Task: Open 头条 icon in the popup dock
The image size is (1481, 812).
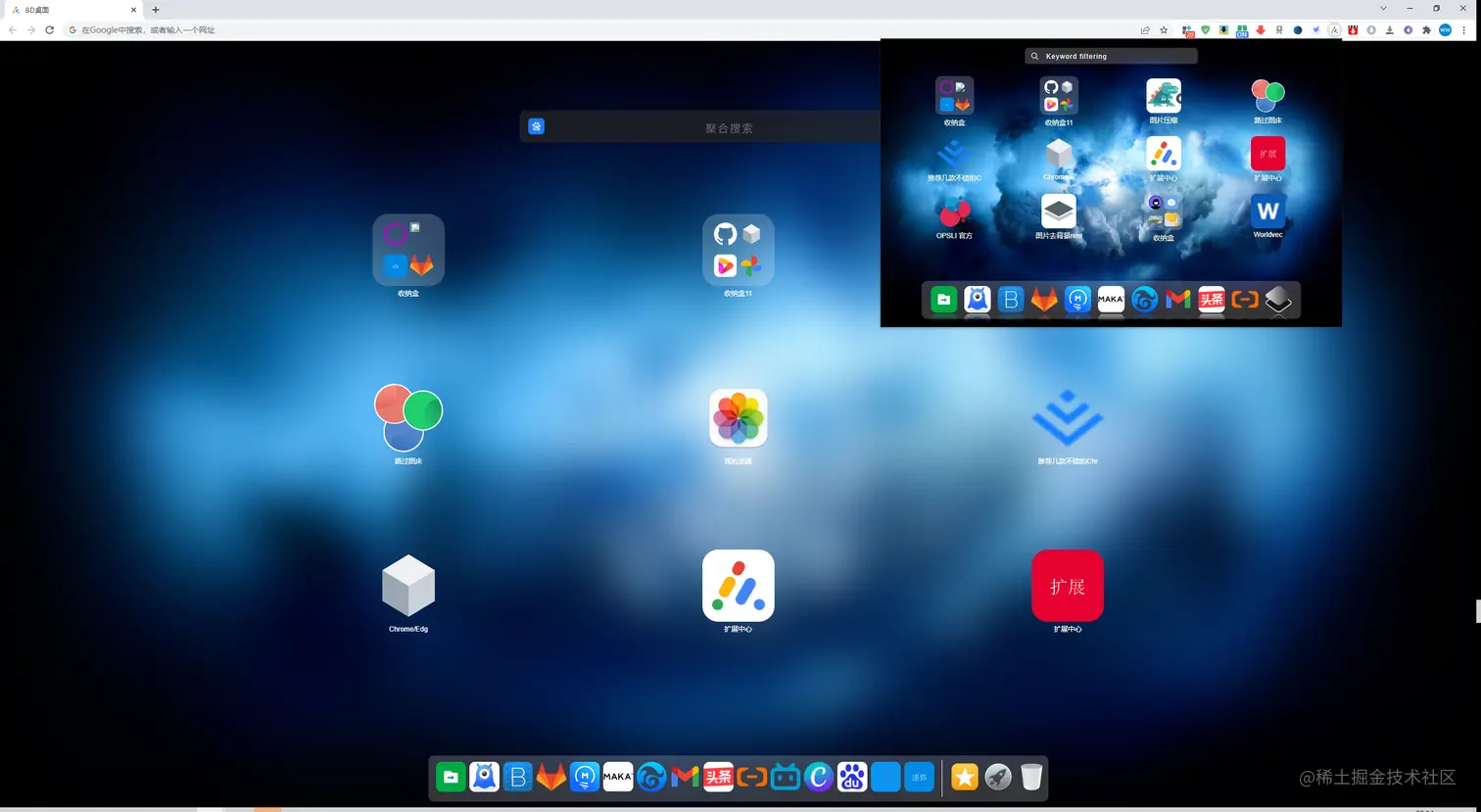Action: (1212, 300)
